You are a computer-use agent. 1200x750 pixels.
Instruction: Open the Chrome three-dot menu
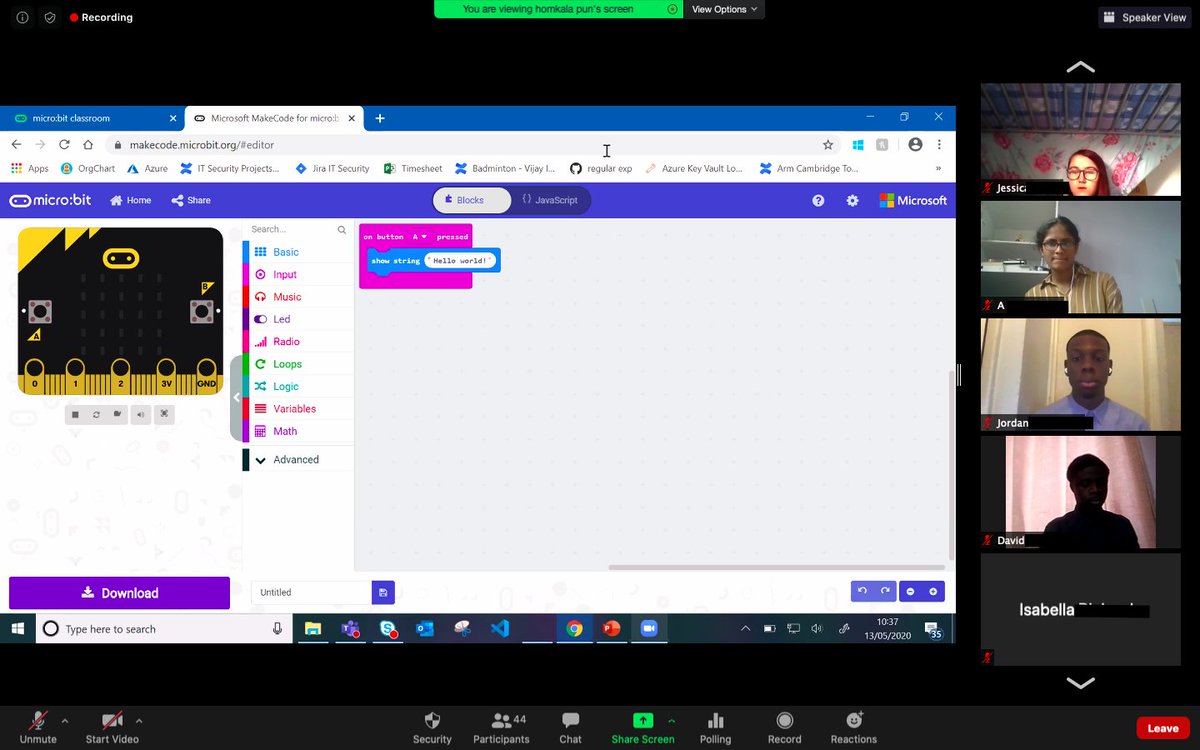pyautogui.click(x=939, y=145)
